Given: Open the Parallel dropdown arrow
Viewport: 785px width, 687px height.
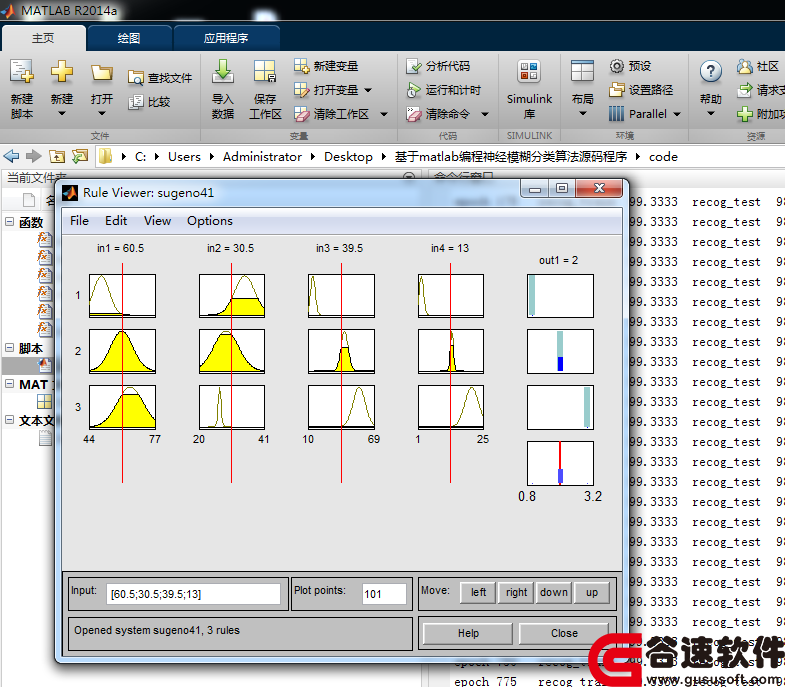Looking at the screenshot, I should coord(677,114).
